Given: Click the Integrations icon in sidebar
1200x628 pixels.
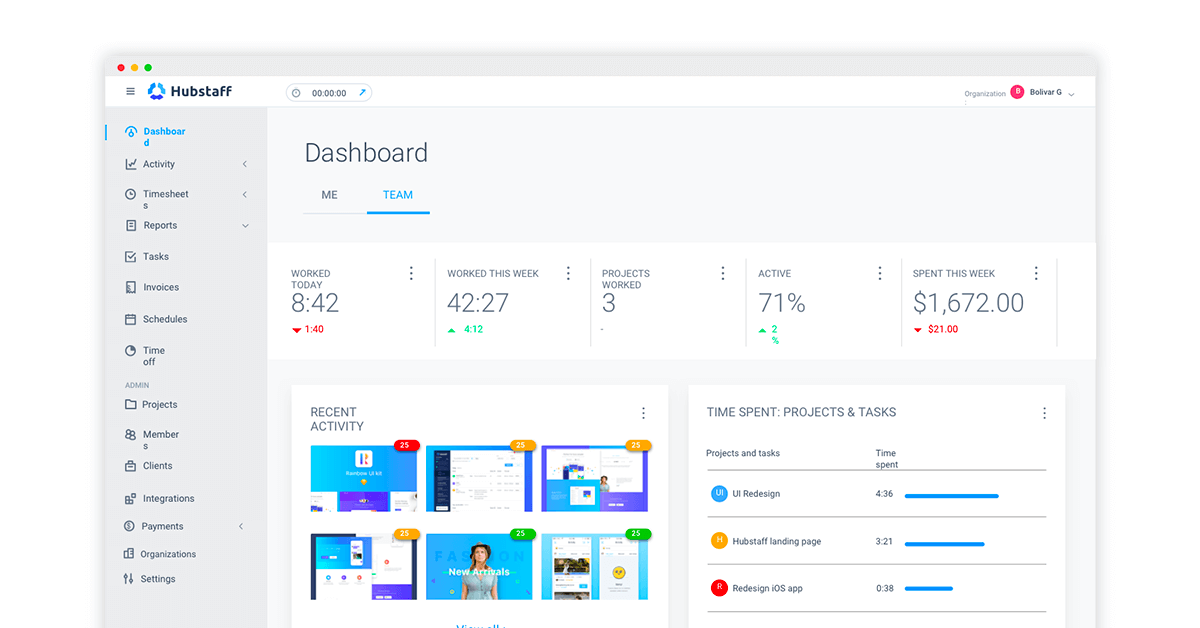Looking at the screenshot, I should pyautogui.click(x=131, y=499).
